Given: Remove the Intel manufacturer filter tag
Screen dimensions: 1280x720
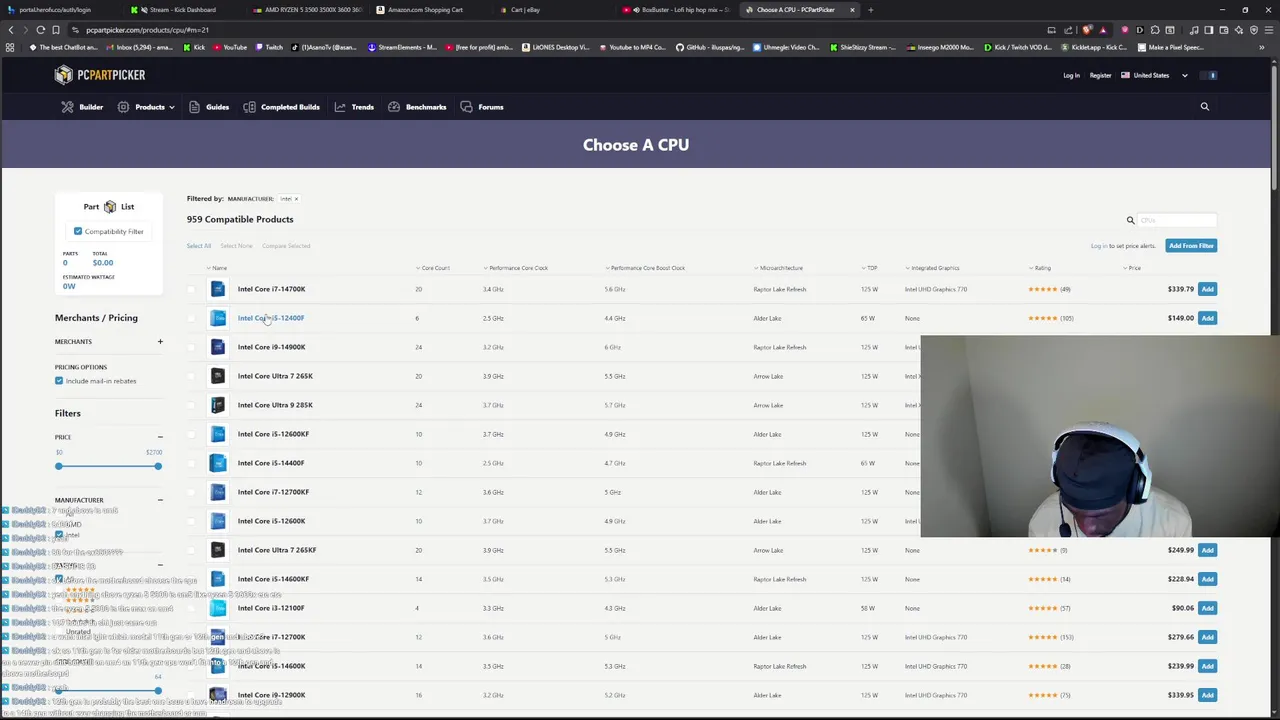Looking at the screenshot, I should (x=296, y=199).
